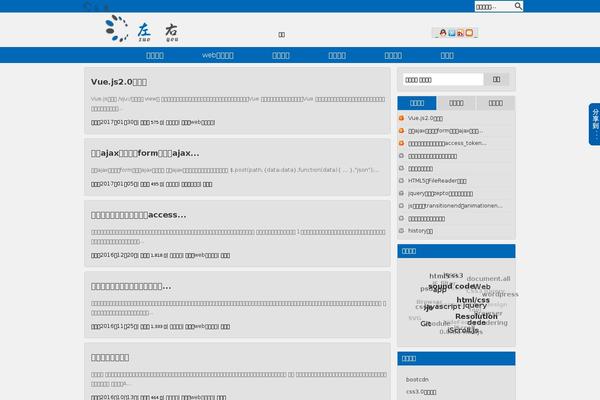Open the ajax form article title

coord(145,153)
